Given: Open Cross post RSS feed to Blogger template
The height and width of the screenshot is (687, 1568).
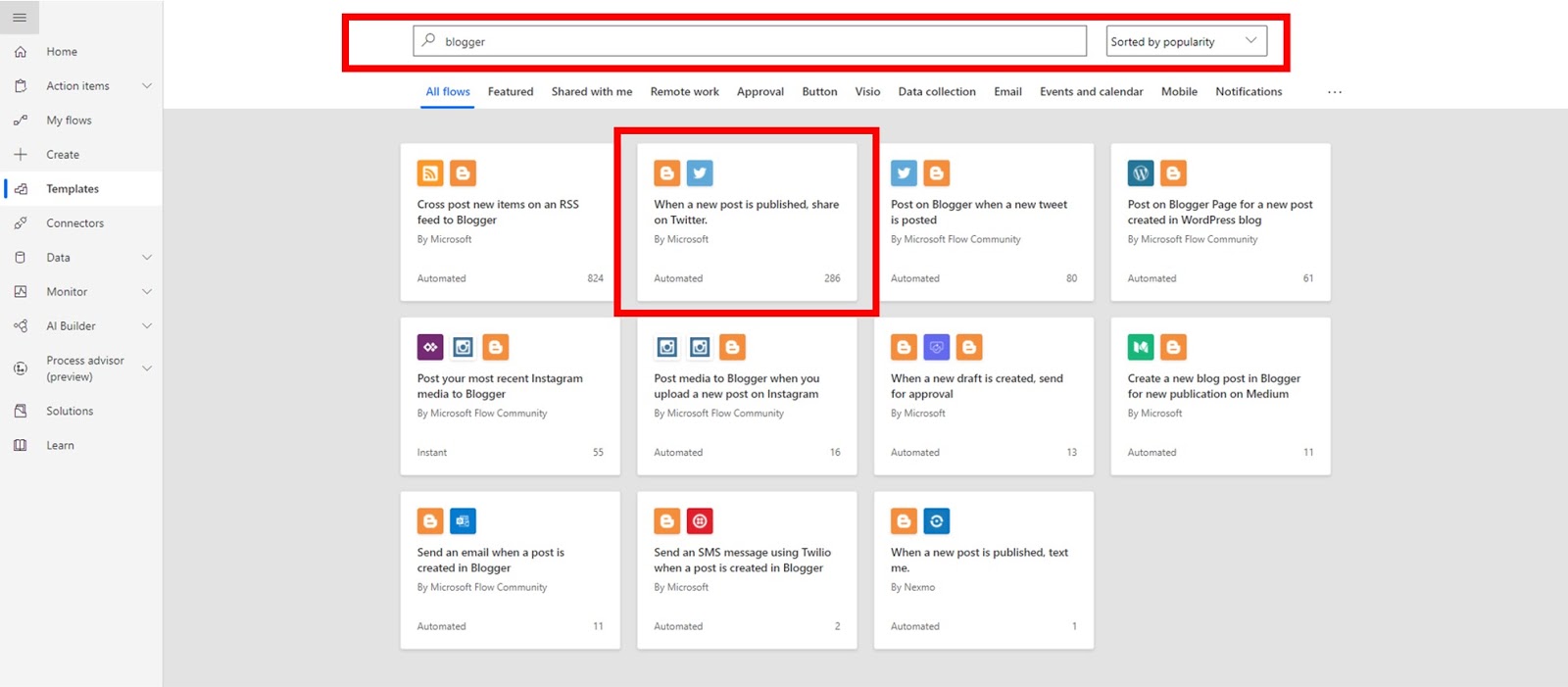Looking at the screenshot, I should click(510, 222).
